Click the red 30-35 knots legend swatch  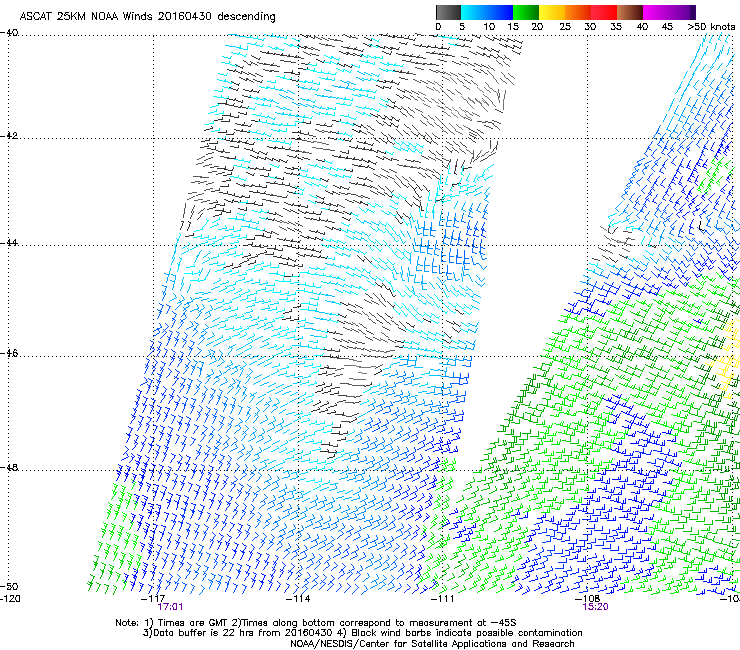(604, 12)
